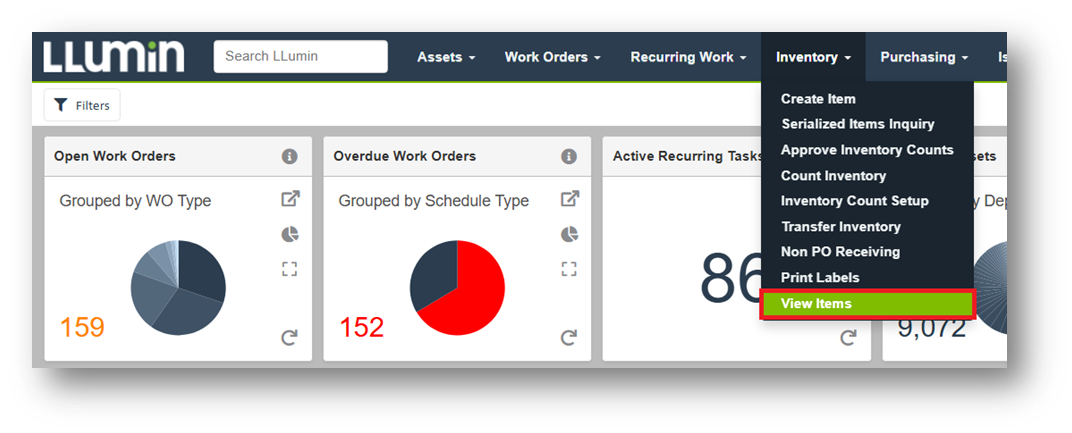Open the Recurring Work dropdown

click(688, 57)
